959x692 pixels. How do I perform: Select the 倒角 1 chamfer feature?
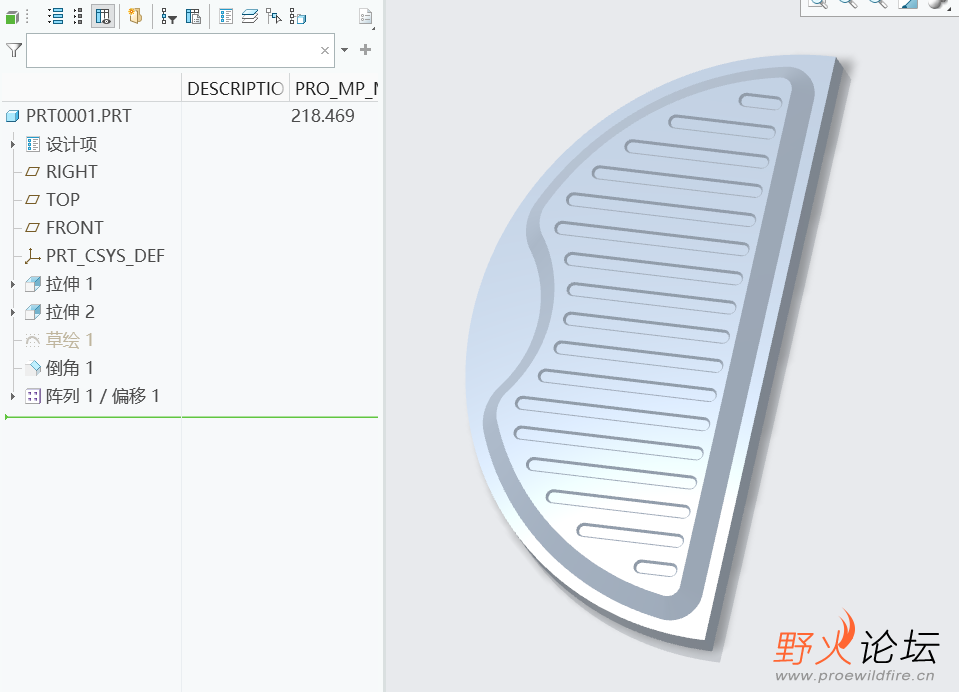[x=69, y=368]
